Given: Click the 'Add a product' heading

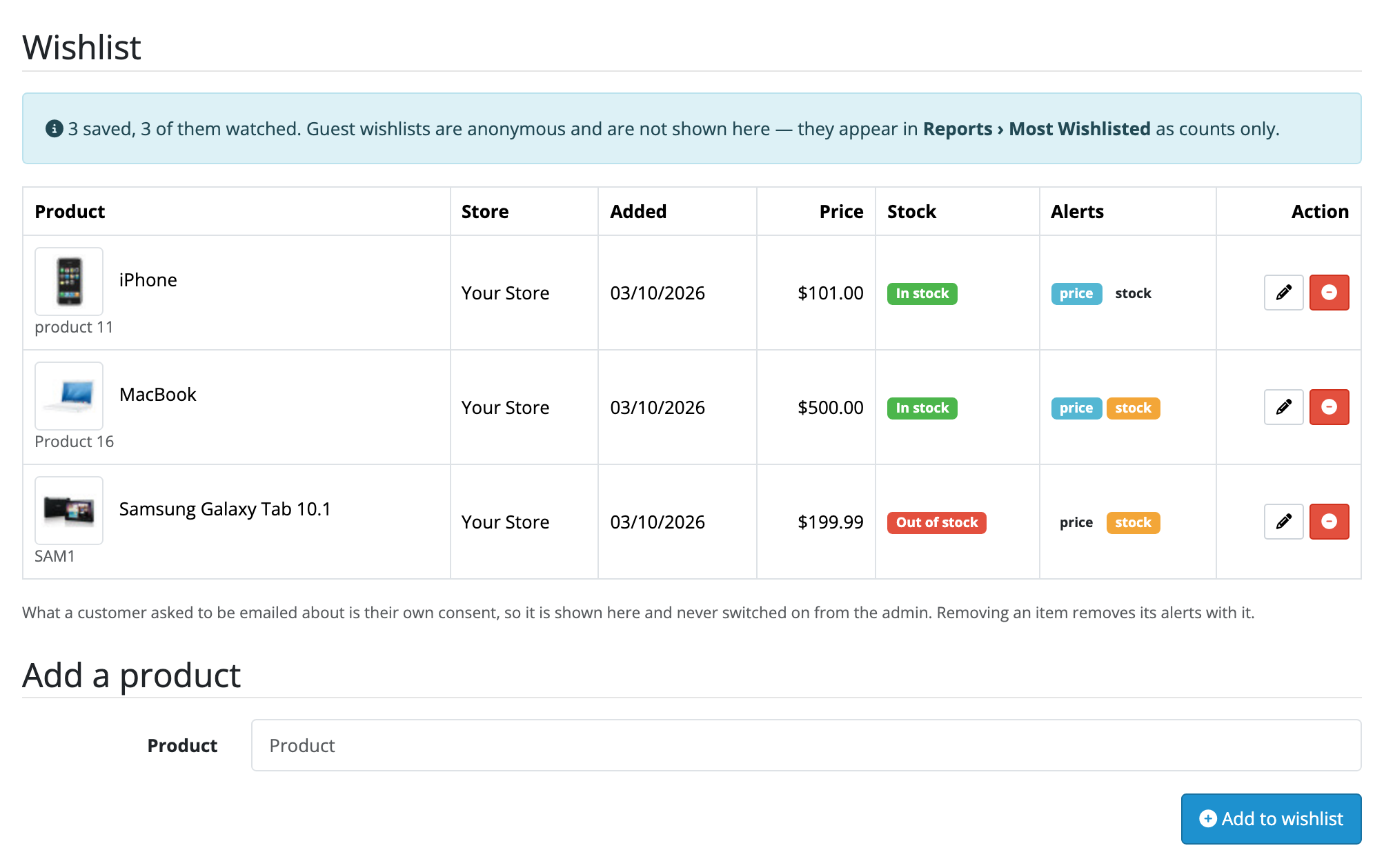Looking at the screenshot, I should (131, 675).
